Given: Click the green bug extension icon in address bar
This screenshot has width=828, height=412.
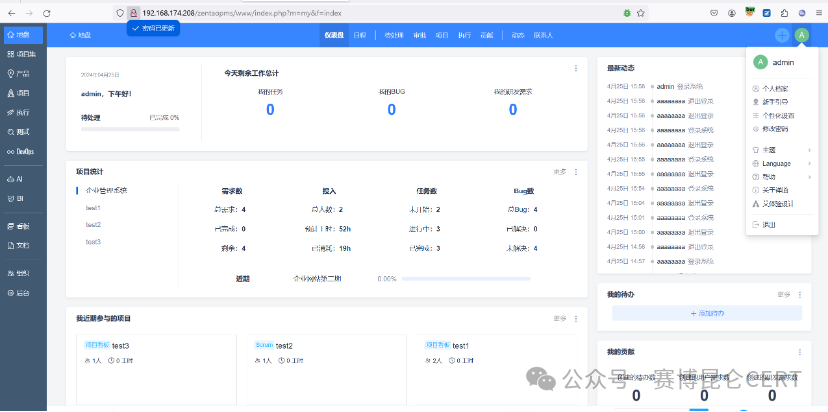Looking at the screenshot, I should 626,13.
